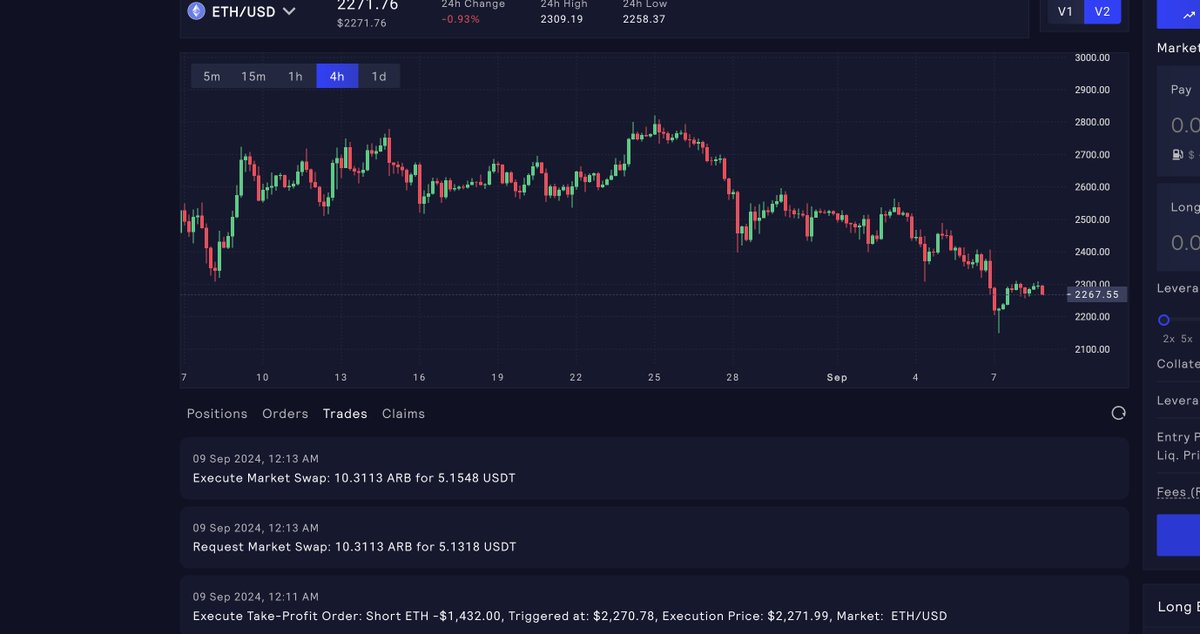The height and width of the screenshot is (634, 1200).
Task: Select the 5m chart timeframe
Action: [x=212, y=76]
